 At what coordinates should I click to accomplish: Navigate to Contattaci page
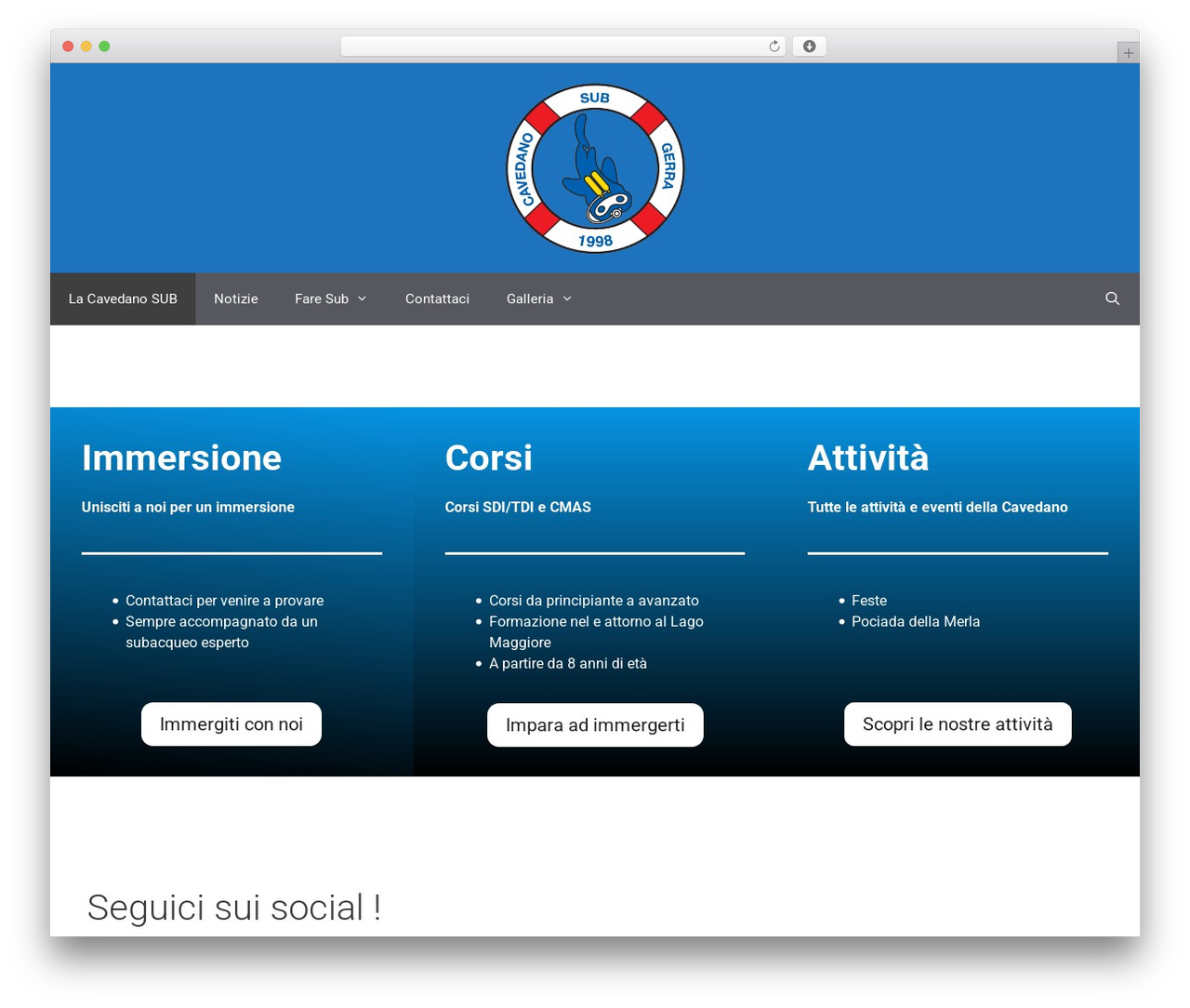coord(437,298)
